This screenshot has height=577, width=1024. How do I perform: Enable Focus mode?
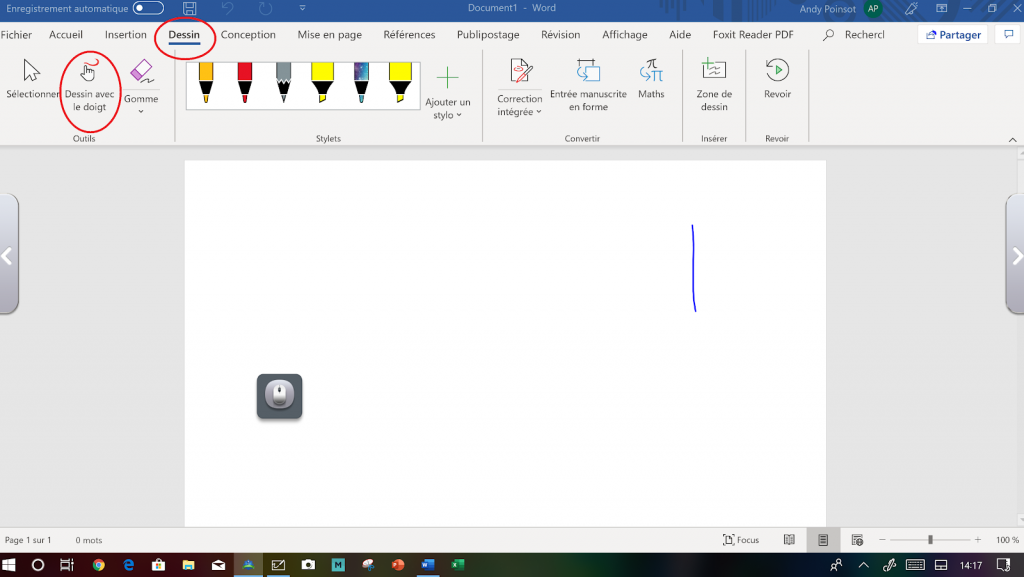[741, 540]
